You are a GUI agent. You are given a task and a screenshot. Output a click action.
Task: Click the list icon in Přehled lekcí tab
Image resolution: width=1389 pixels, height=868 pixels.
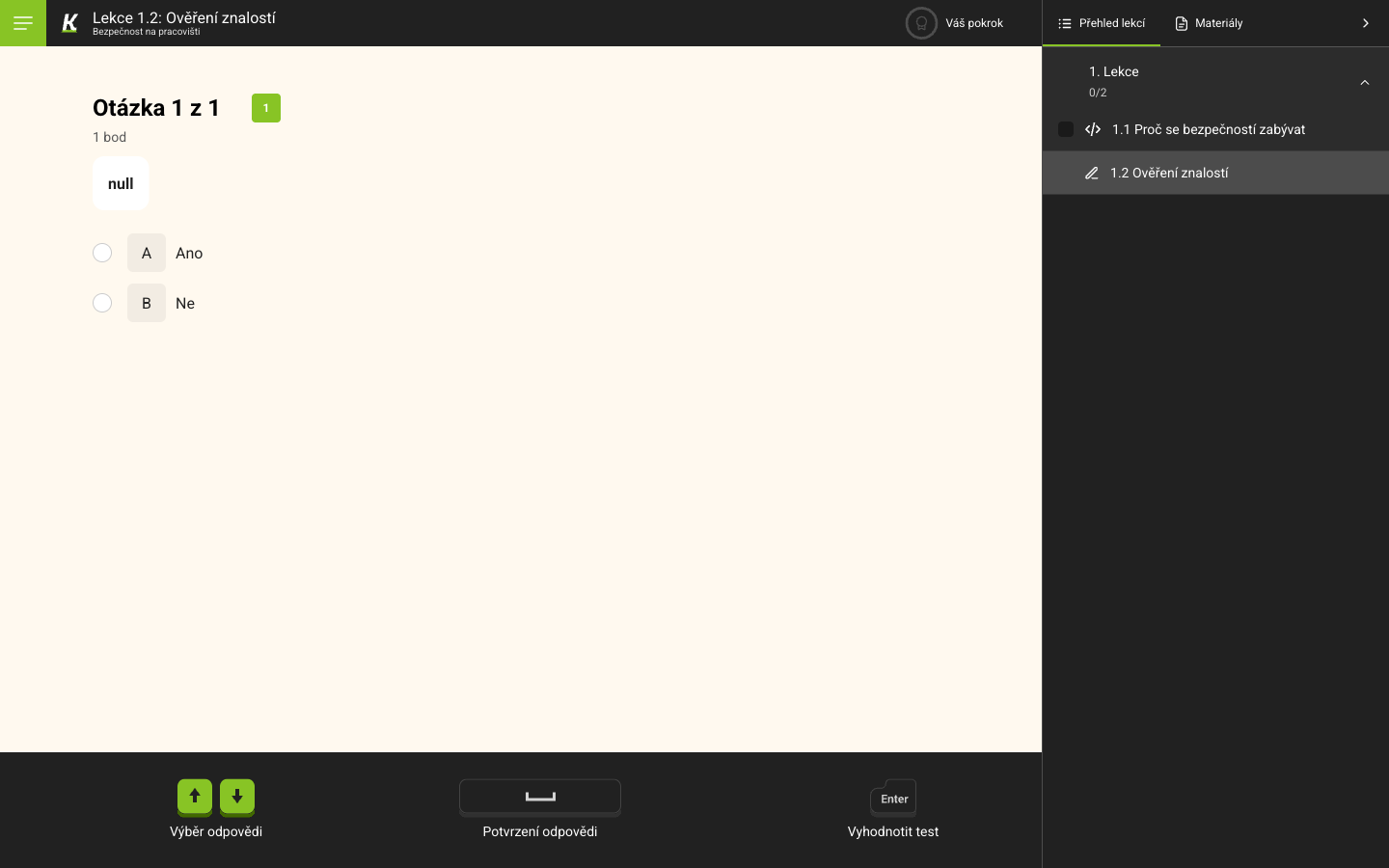click(1065, 23)
